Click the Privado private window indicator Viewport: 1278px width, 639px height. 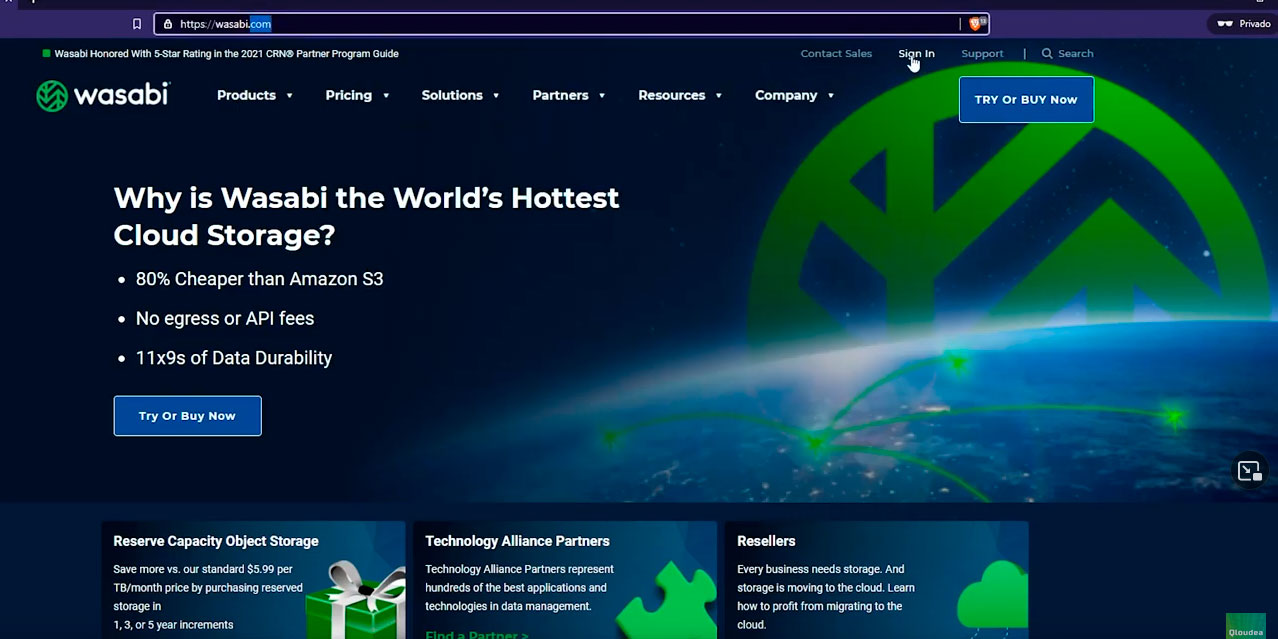[x=1243, y=24]
